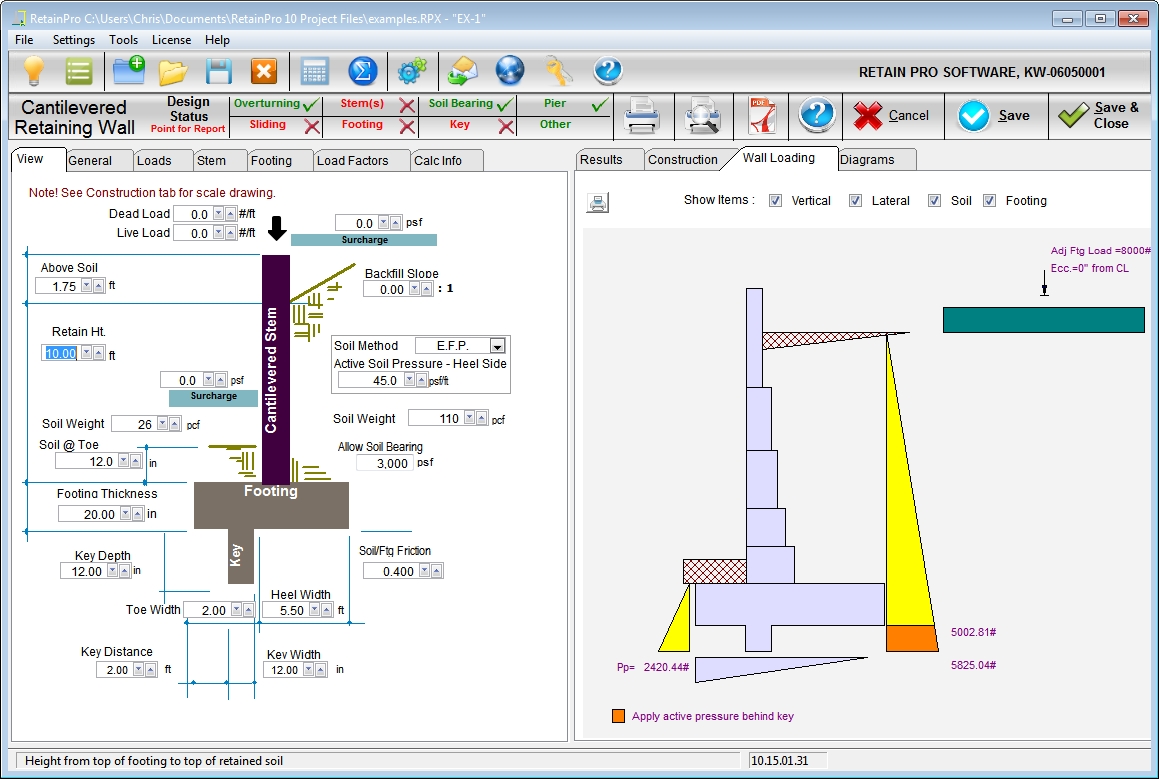
Task: Create new project with folder-plus icon
Action: [x=129, y=71]
